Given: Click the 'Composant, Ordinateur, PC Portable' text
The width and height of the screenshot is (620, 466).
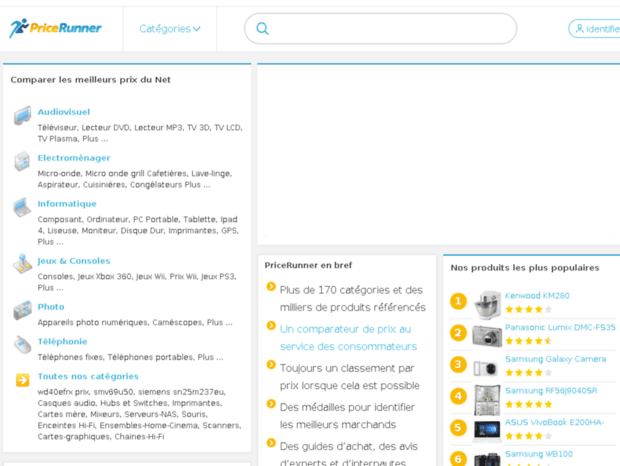Looking at the screenshot, I should tap(138, 230).
